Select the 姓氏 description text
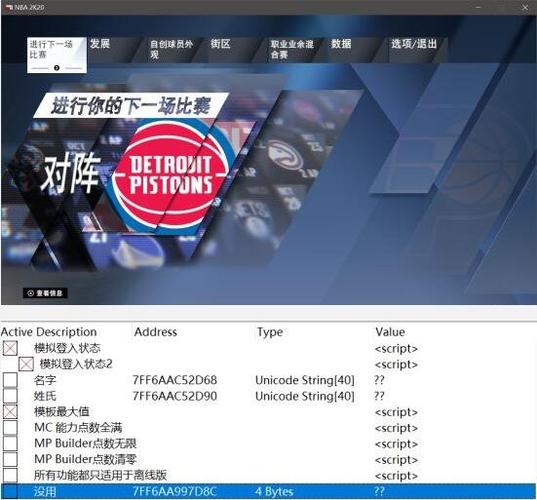537x500 pixels. [45, 396]
